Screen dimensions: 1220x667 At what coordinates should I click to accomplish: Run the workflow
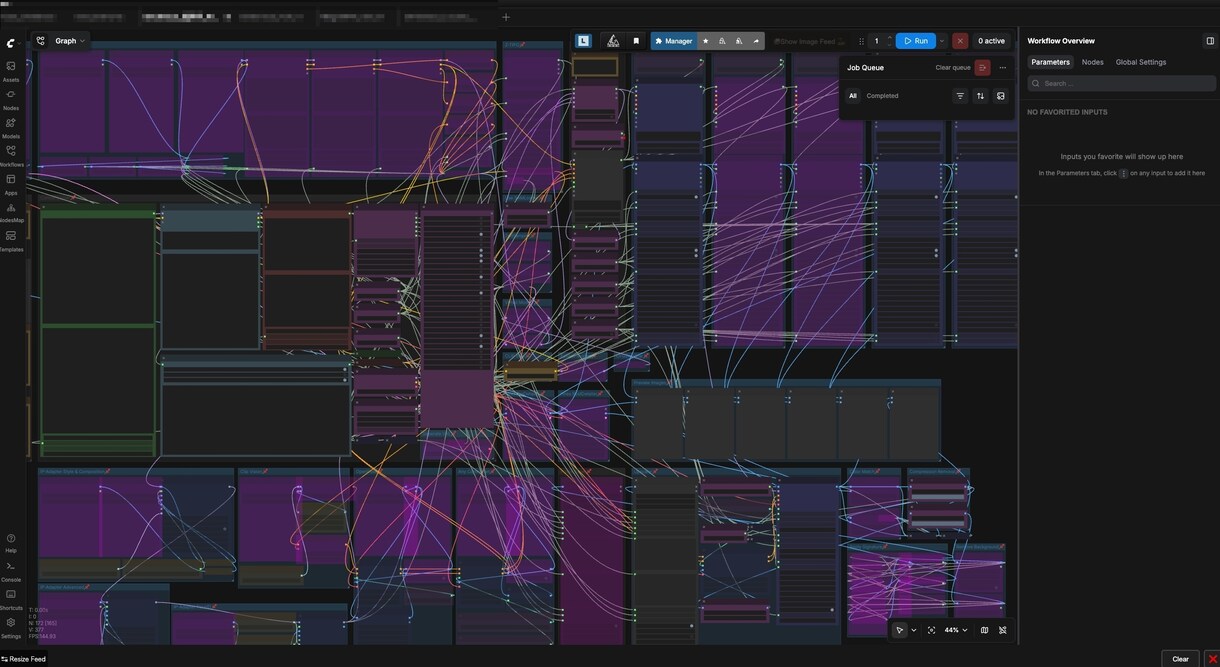(x=915, y=41)
